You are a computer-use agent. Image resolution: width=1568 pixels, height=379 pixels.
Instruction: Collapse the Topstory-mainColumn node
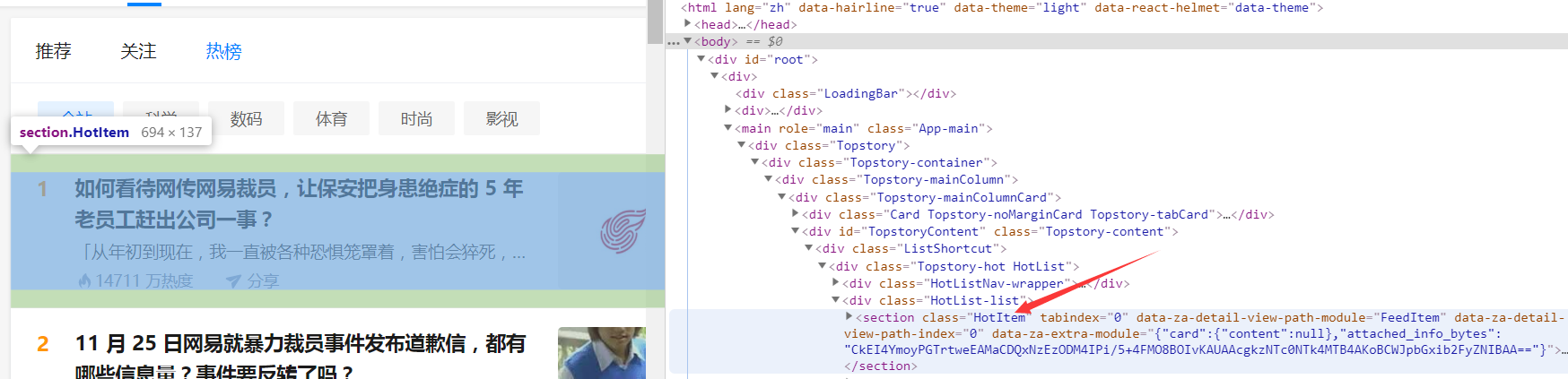click(x=769, y=179)
